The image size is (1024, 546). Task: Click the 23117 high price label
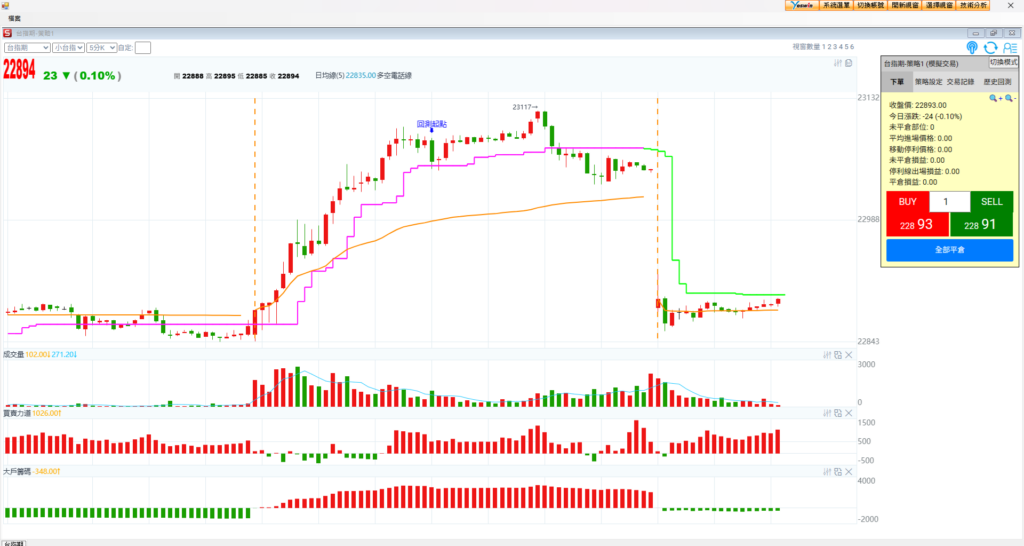click(x=525, y=107)
